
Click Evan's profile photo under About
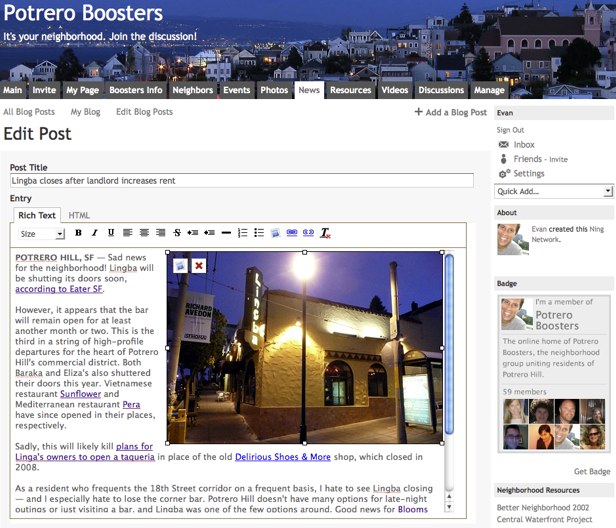(x=512, y=239)
